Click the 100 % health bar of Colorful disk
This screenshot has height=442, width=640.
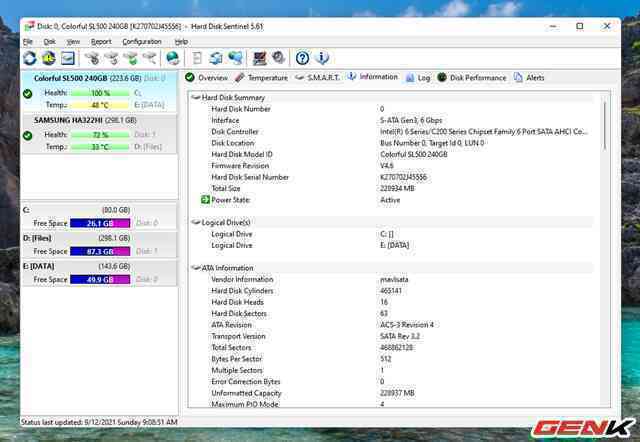tap(100, 93)
